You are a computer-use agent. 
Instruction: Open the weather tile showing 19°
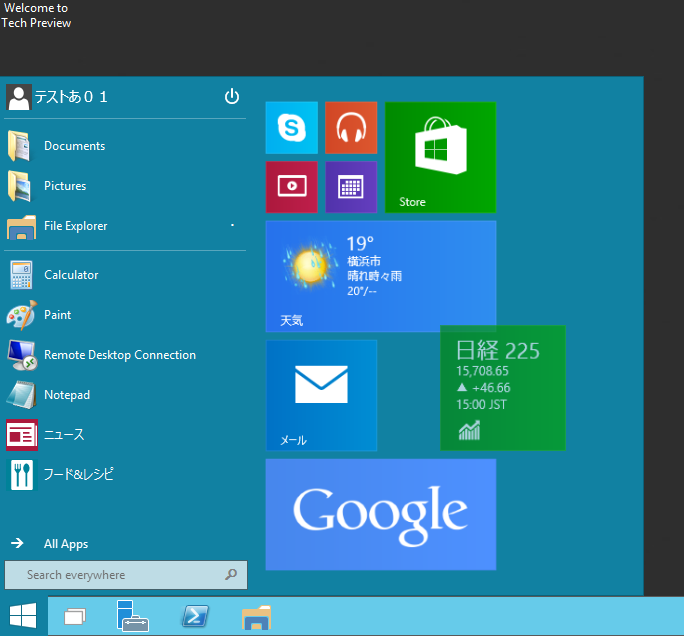pyautogui.click(x=380, y=276)
